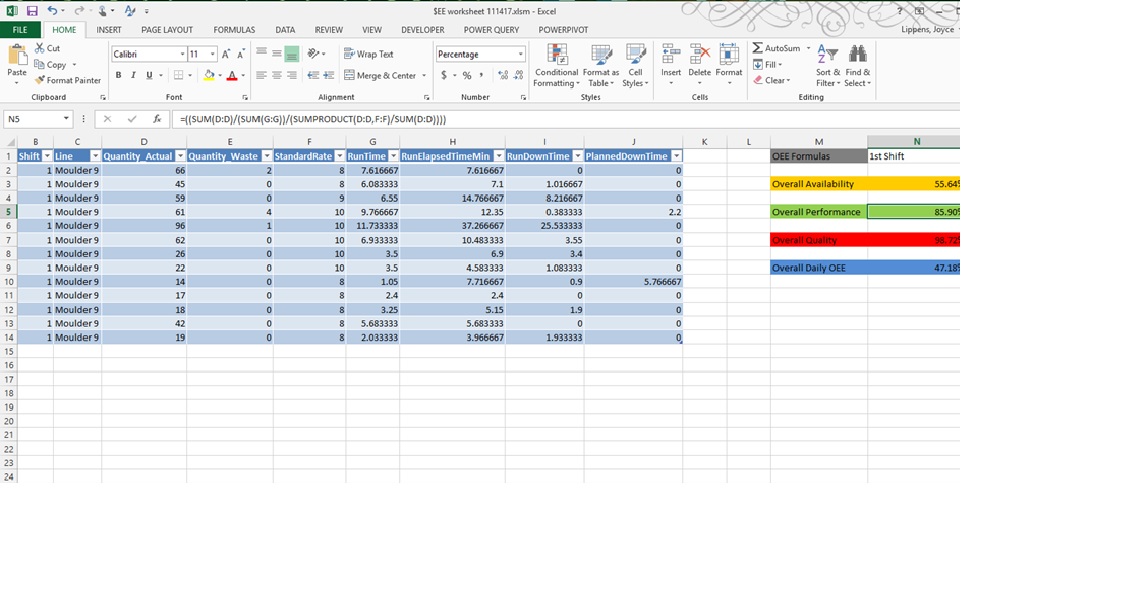Open Quantity_Actual column filter dropdown
The image size is (1124, 594).
(x=181, y=156)
